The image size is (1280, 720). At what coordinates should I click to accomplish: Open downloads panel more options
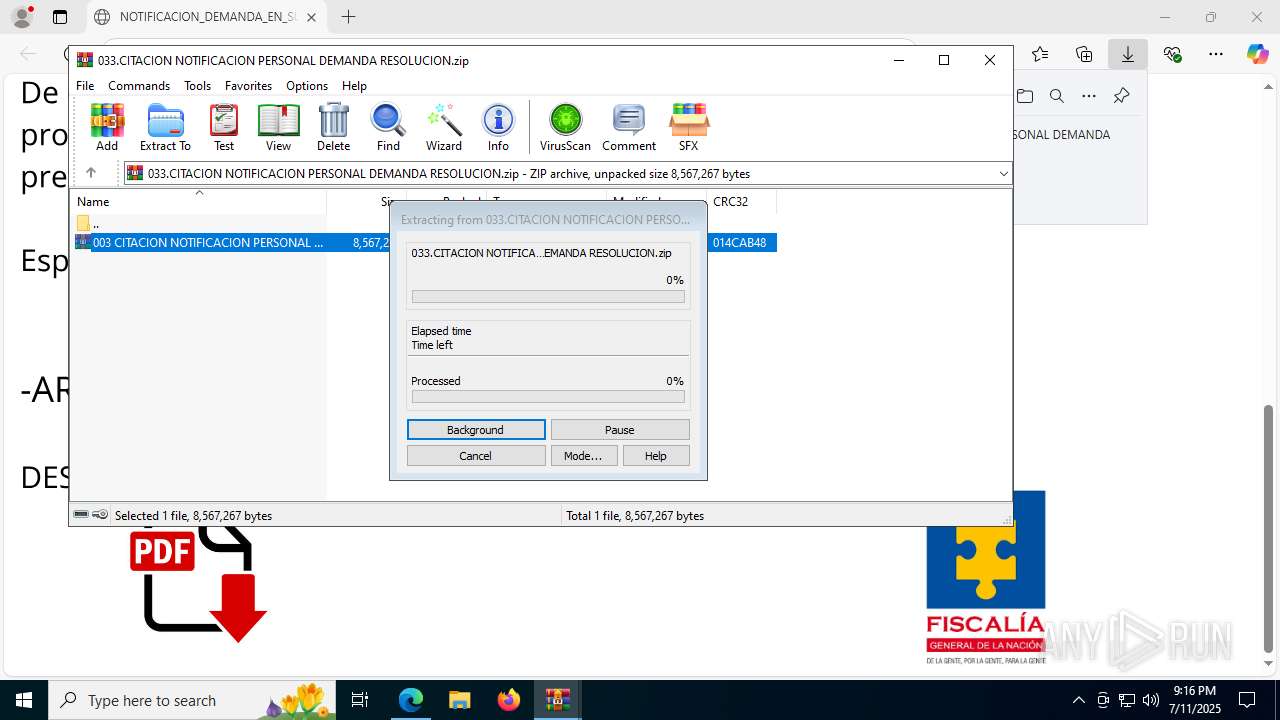tap(1089, 96)
